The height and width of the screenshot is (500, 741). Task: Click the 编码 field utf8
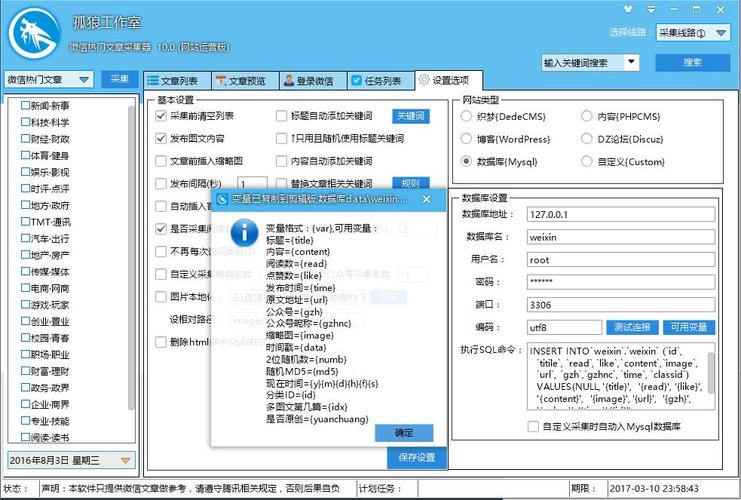click(x=564, y=327)
